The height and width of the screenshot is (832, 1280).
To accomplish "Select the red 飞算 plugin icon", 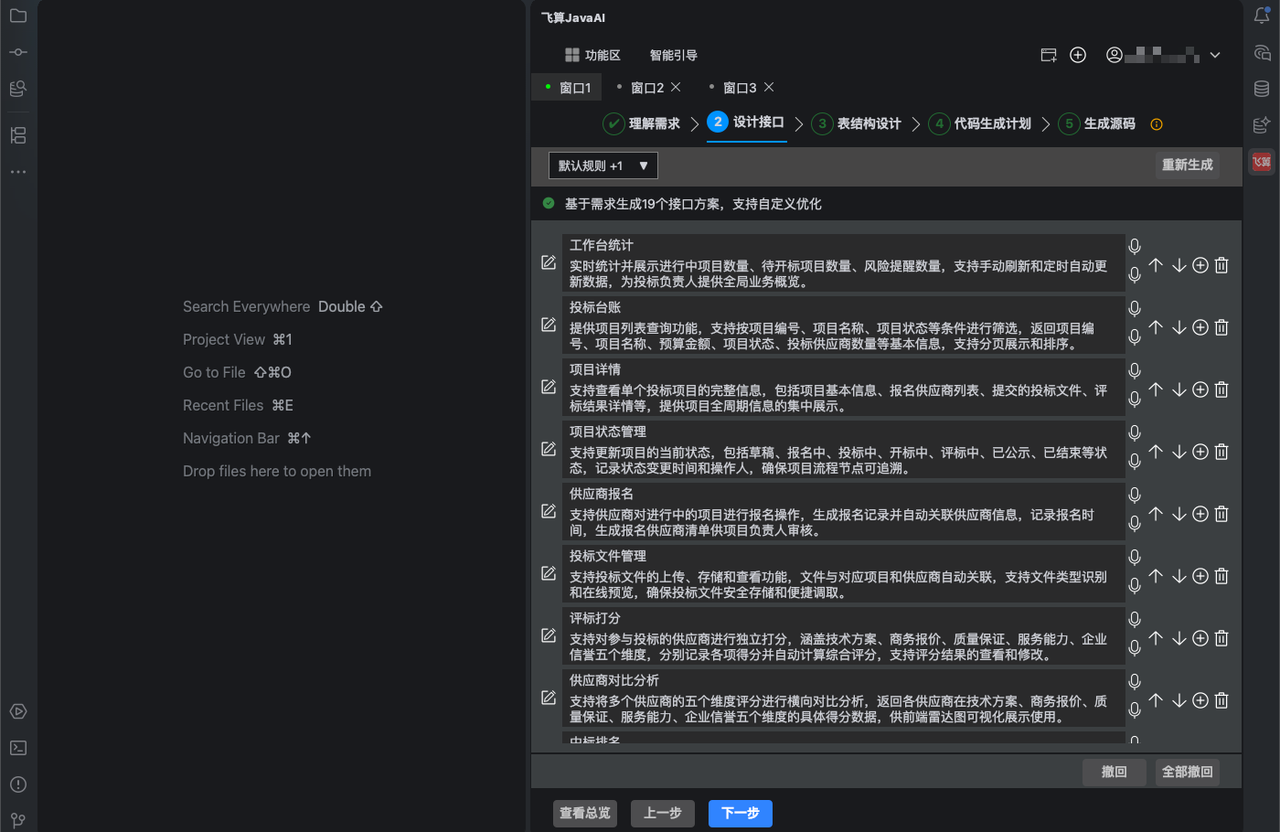I will [1261, 161].
